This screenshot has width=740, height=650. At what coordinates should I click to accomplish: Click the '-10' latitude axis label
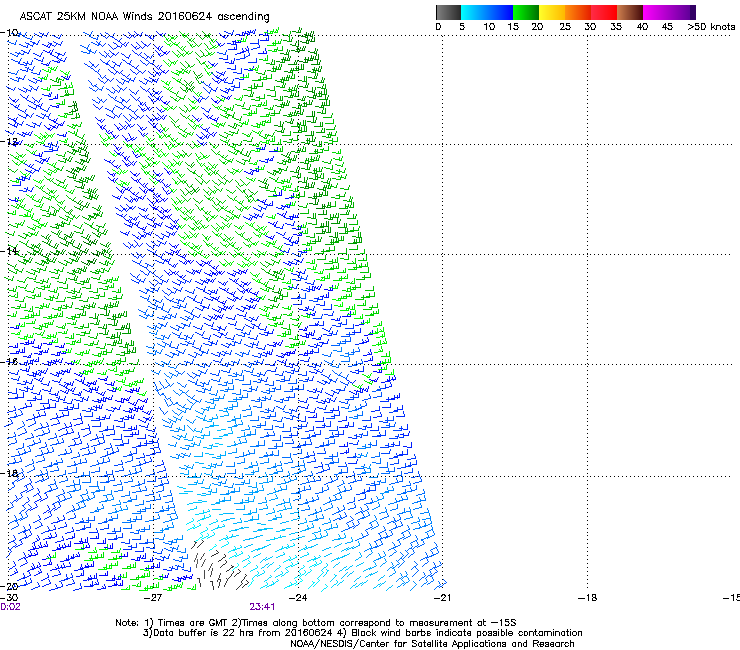pos(9,33)
